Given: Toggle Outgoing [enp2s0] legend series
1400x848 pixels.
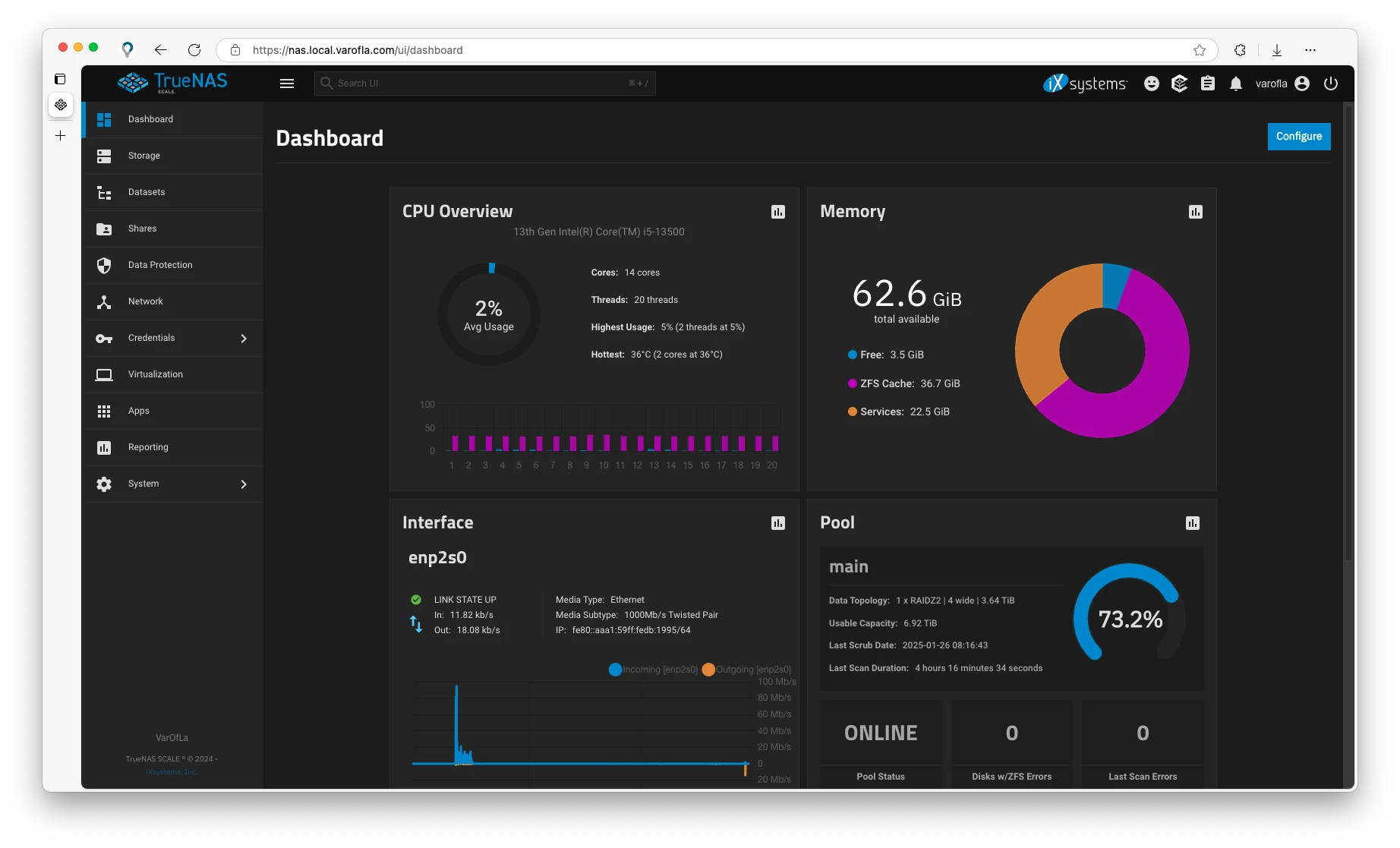Looking at the screenshot, I should point(747,670).
